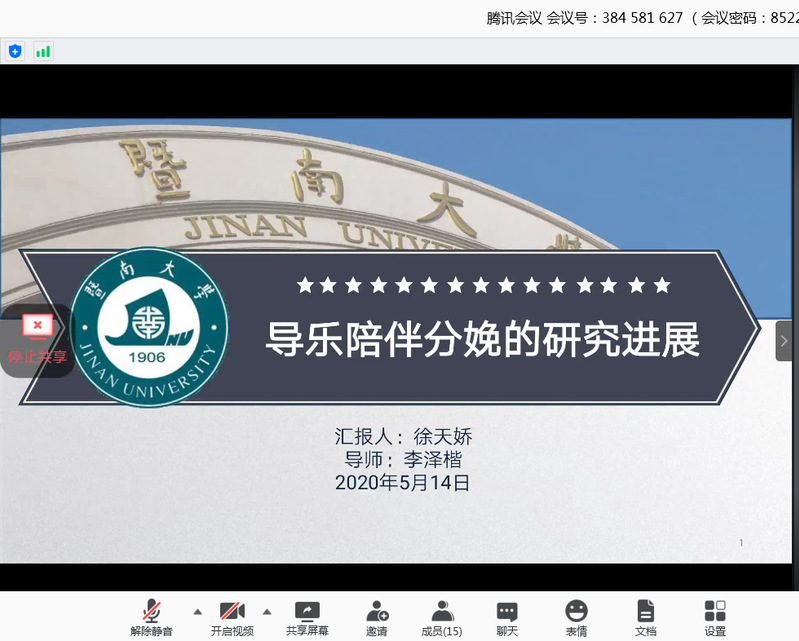
Task: Click the presenter name 徐天娇 on slide
Action: pos(442,437)
